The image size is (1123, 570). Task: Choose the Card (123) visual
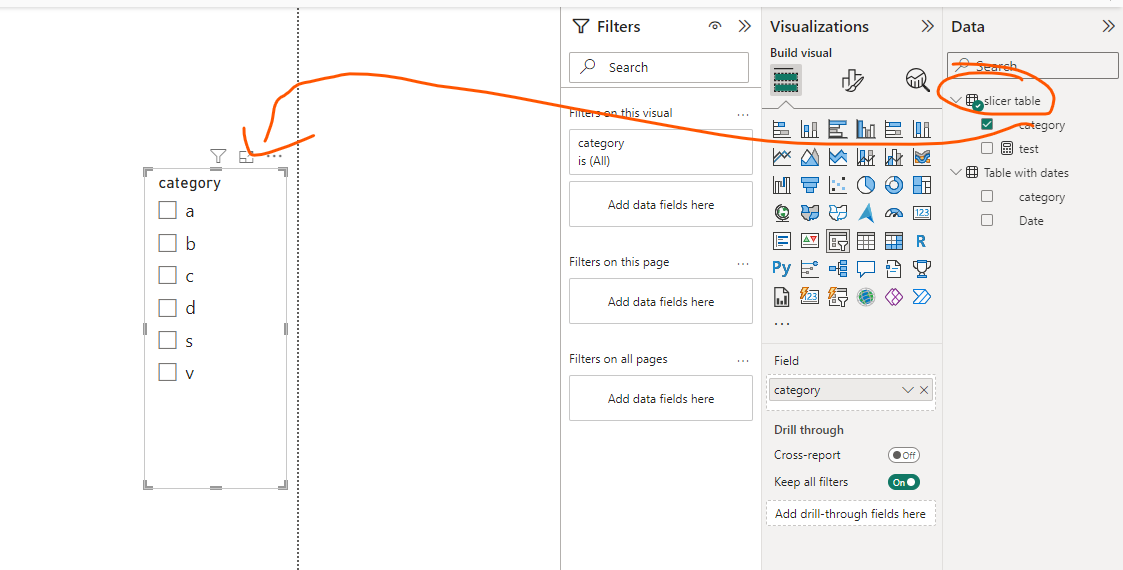(922, 213)
